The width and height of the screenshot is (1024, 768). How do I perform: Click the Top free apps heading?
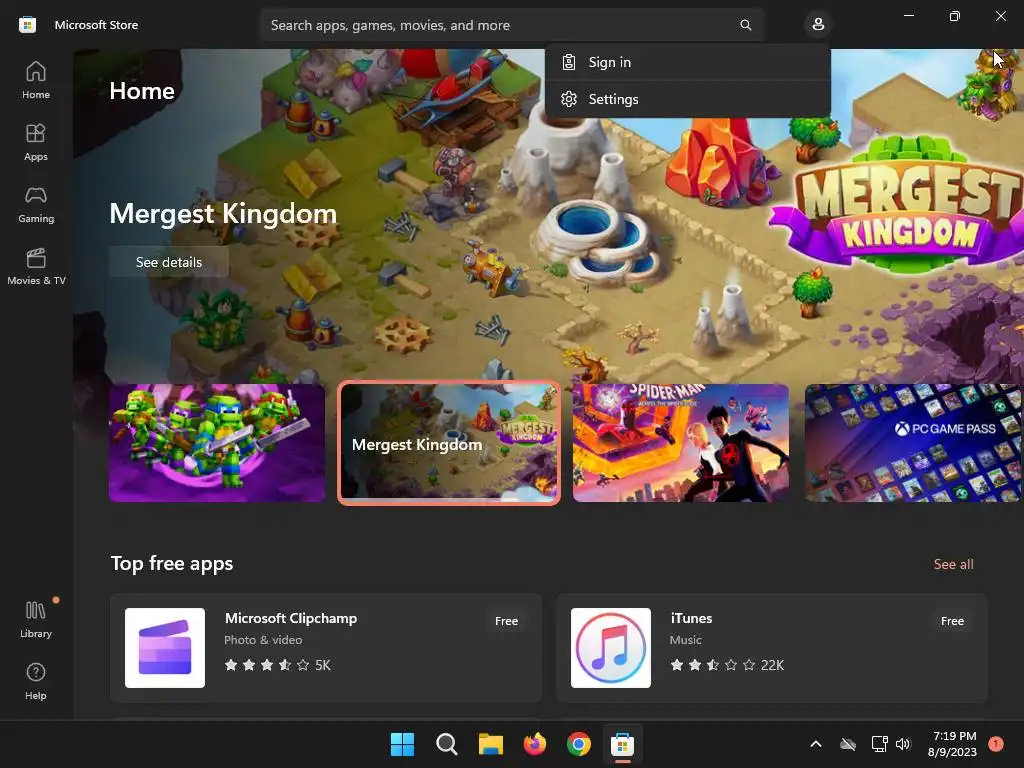pyautogui.click(x=172, y=563)
